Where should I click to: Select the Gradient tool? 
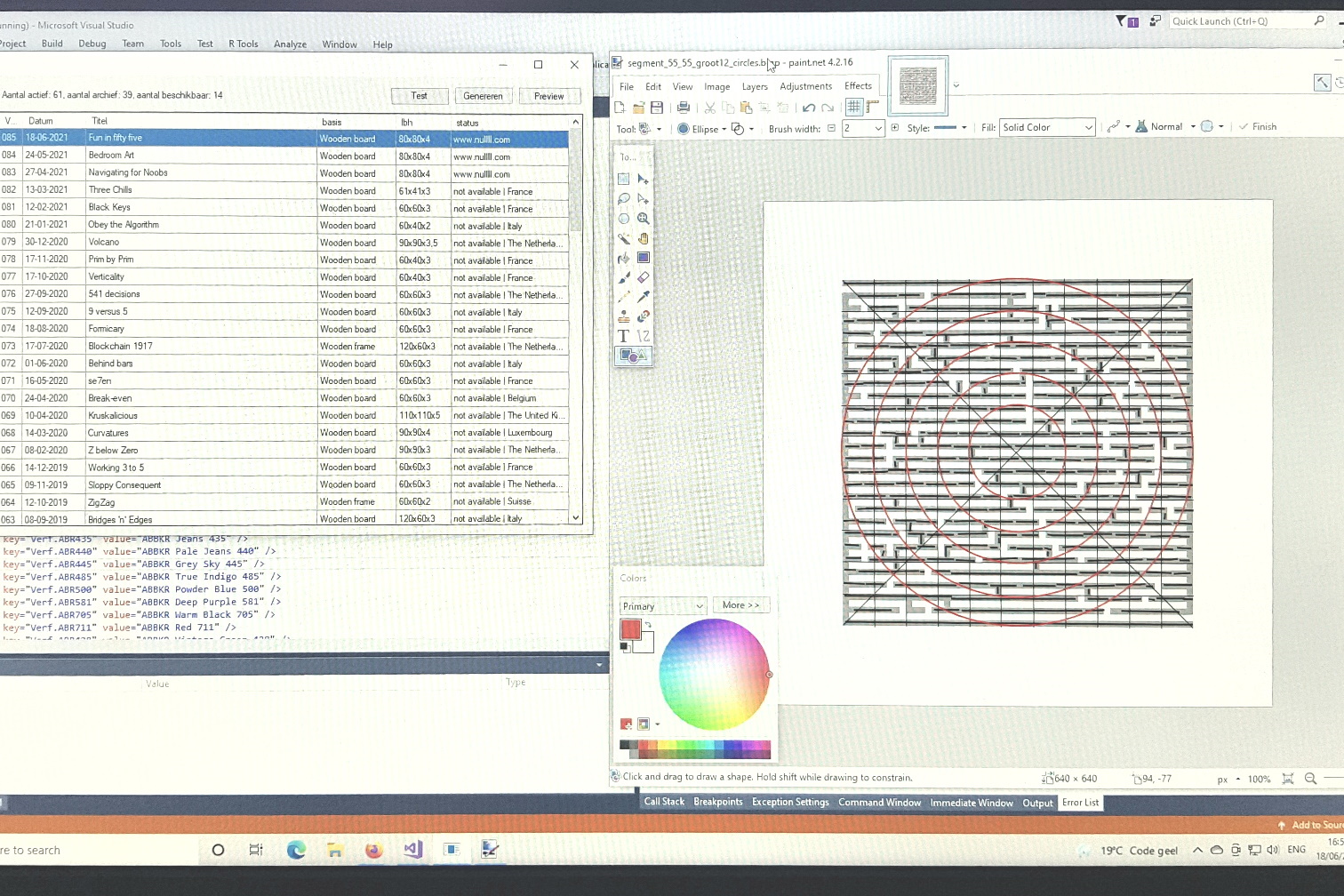[644, 258]
